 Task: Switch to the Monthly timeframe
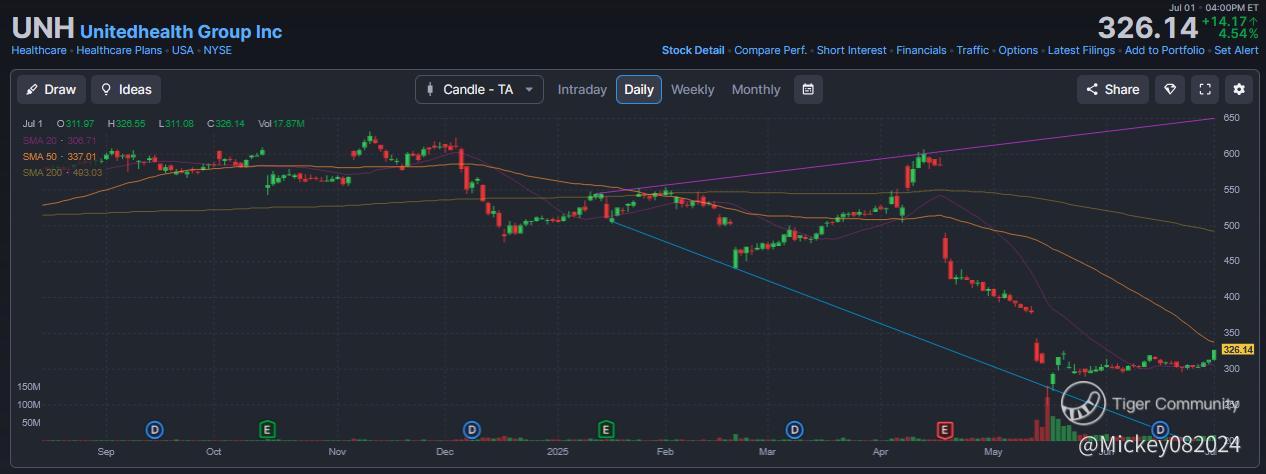tap(756, 89)
